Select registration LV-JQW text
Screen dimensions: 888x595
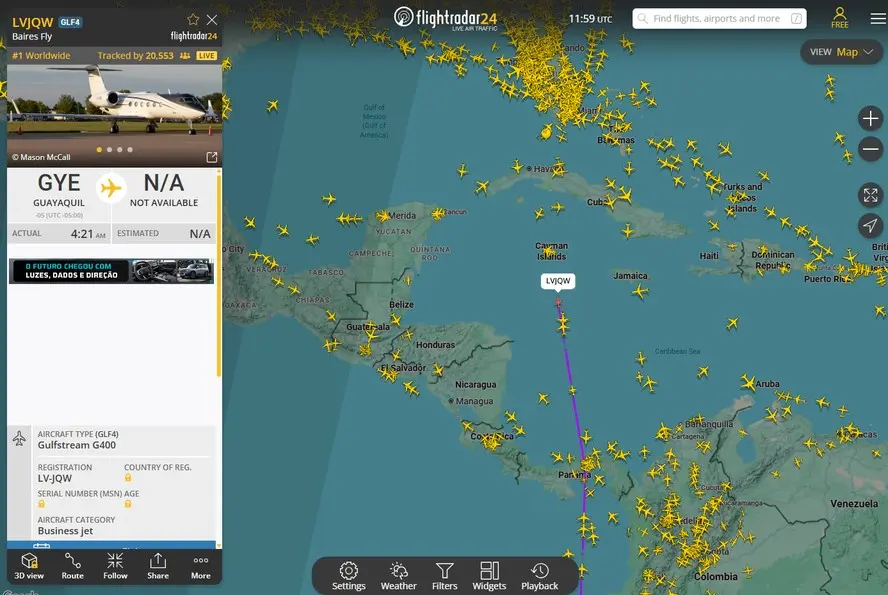coord(55,478)
